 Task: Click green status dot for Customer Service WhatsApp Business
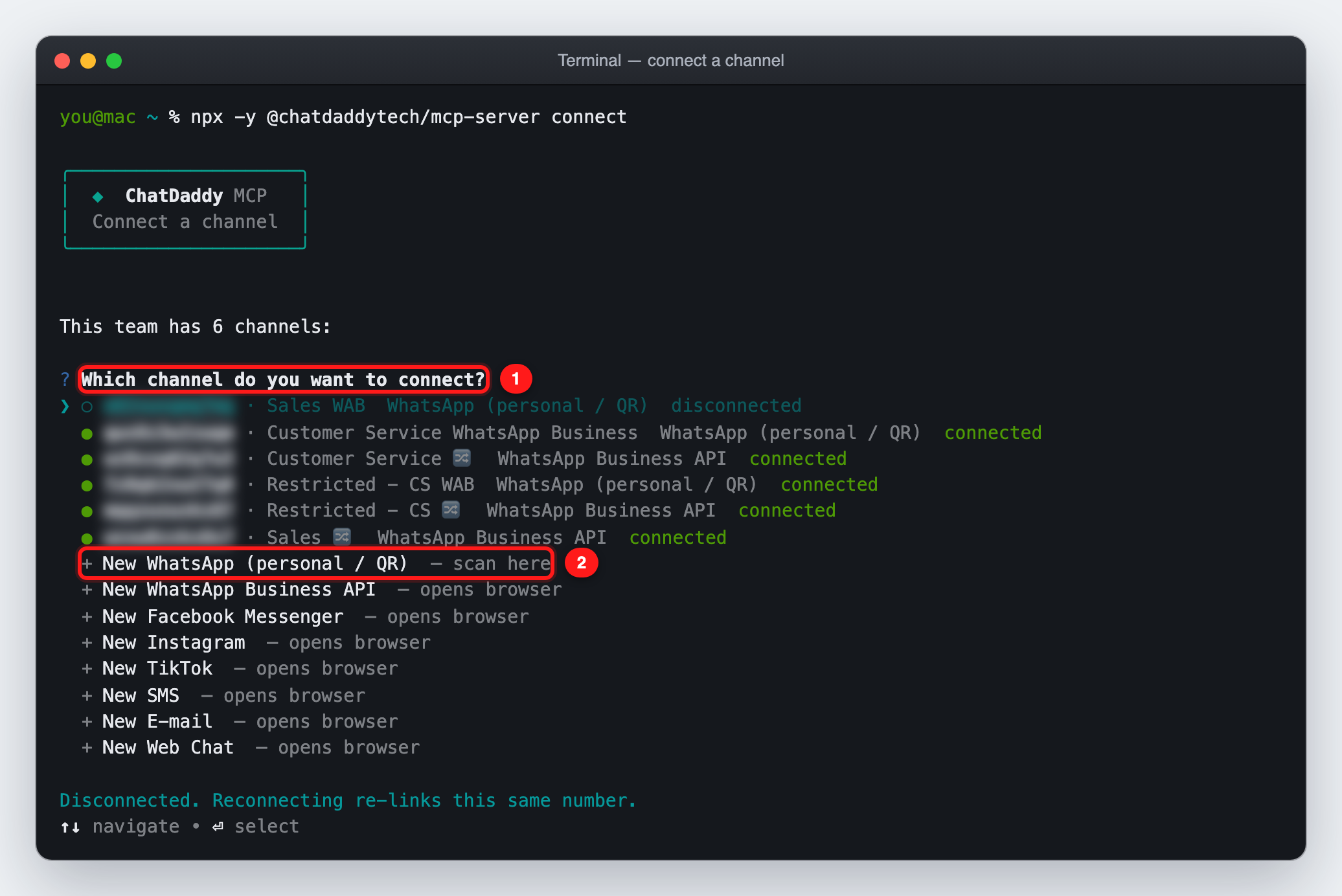tap(87, 433)
